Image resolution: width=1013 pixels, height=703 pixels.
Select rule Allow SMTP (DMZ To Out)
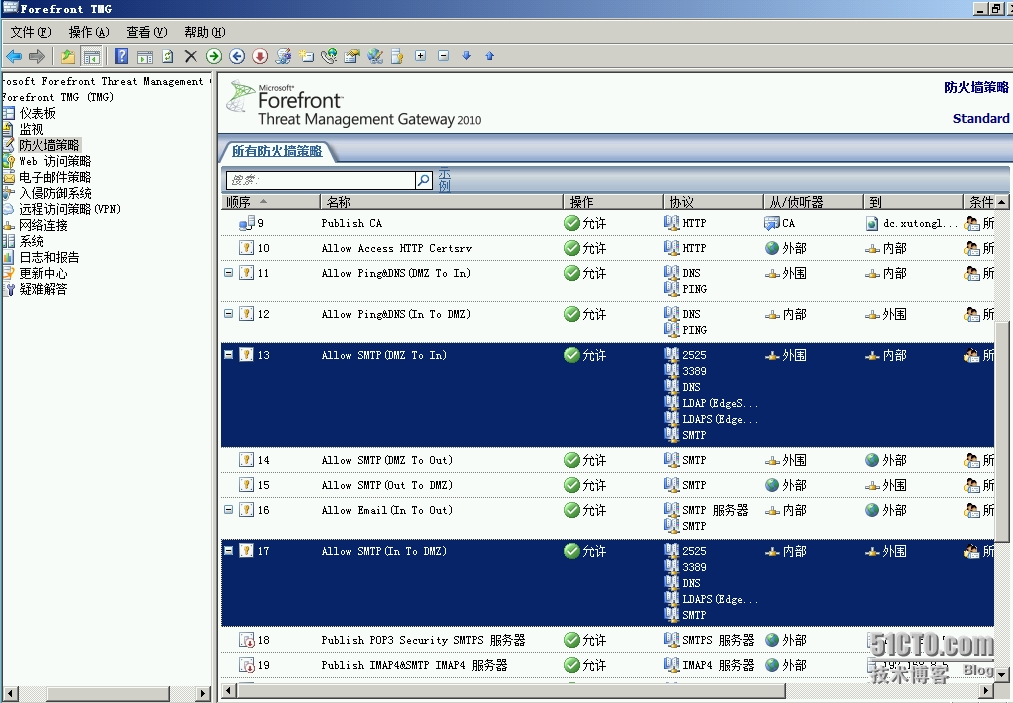387,460
